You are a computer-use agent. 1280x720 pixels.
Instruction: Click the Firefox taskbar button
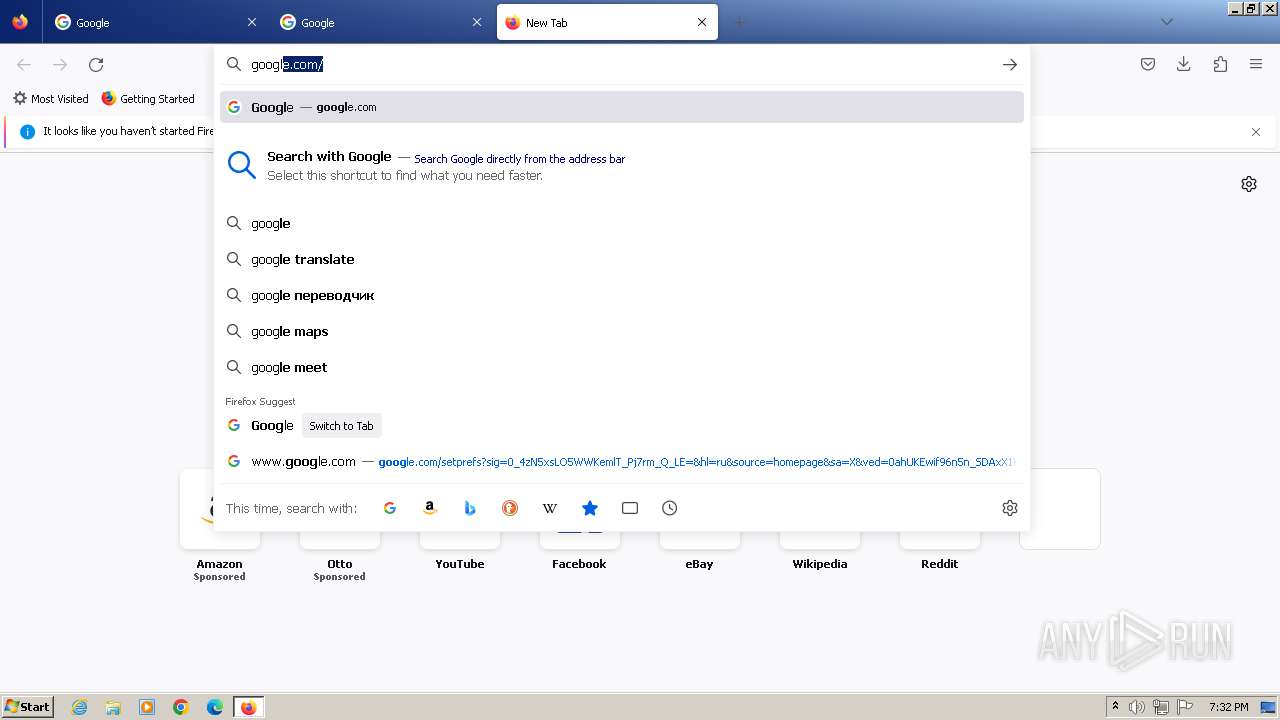[x=248, y=707]
